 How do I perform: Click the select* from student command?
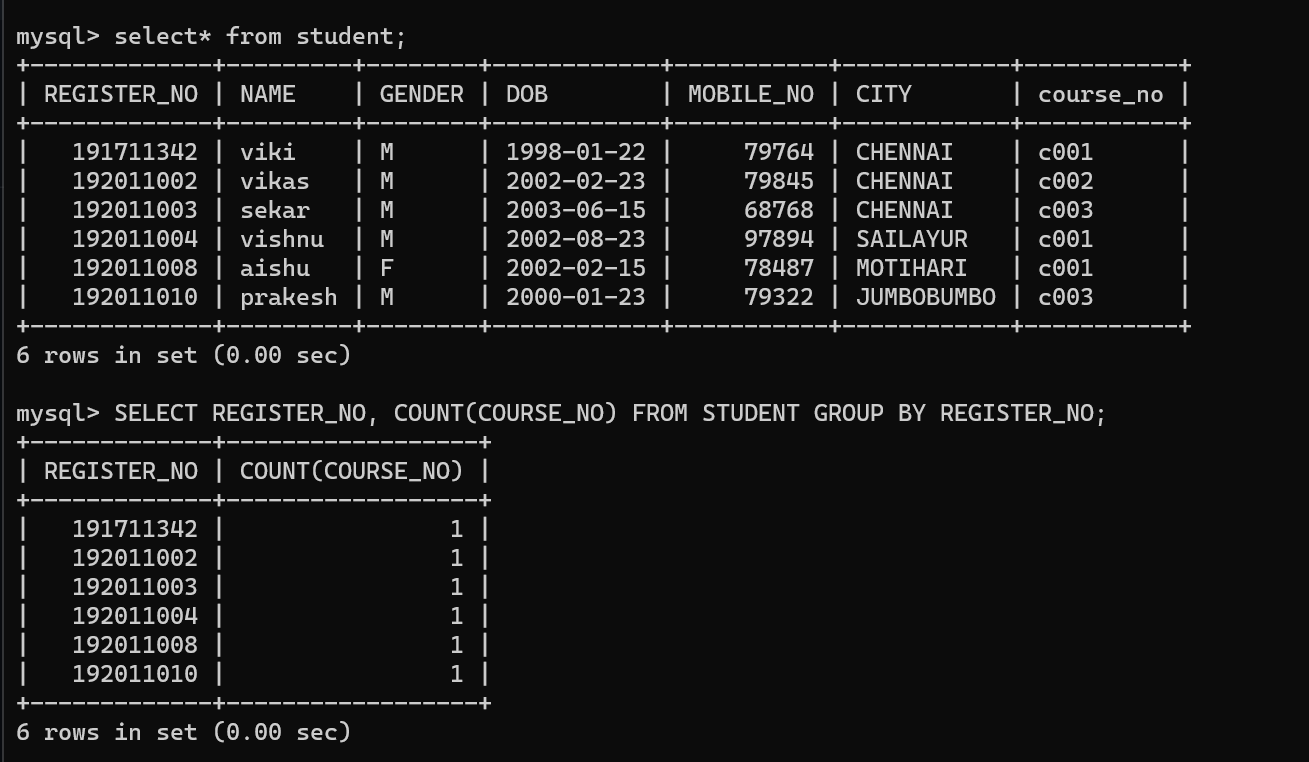tap(261, 37)
